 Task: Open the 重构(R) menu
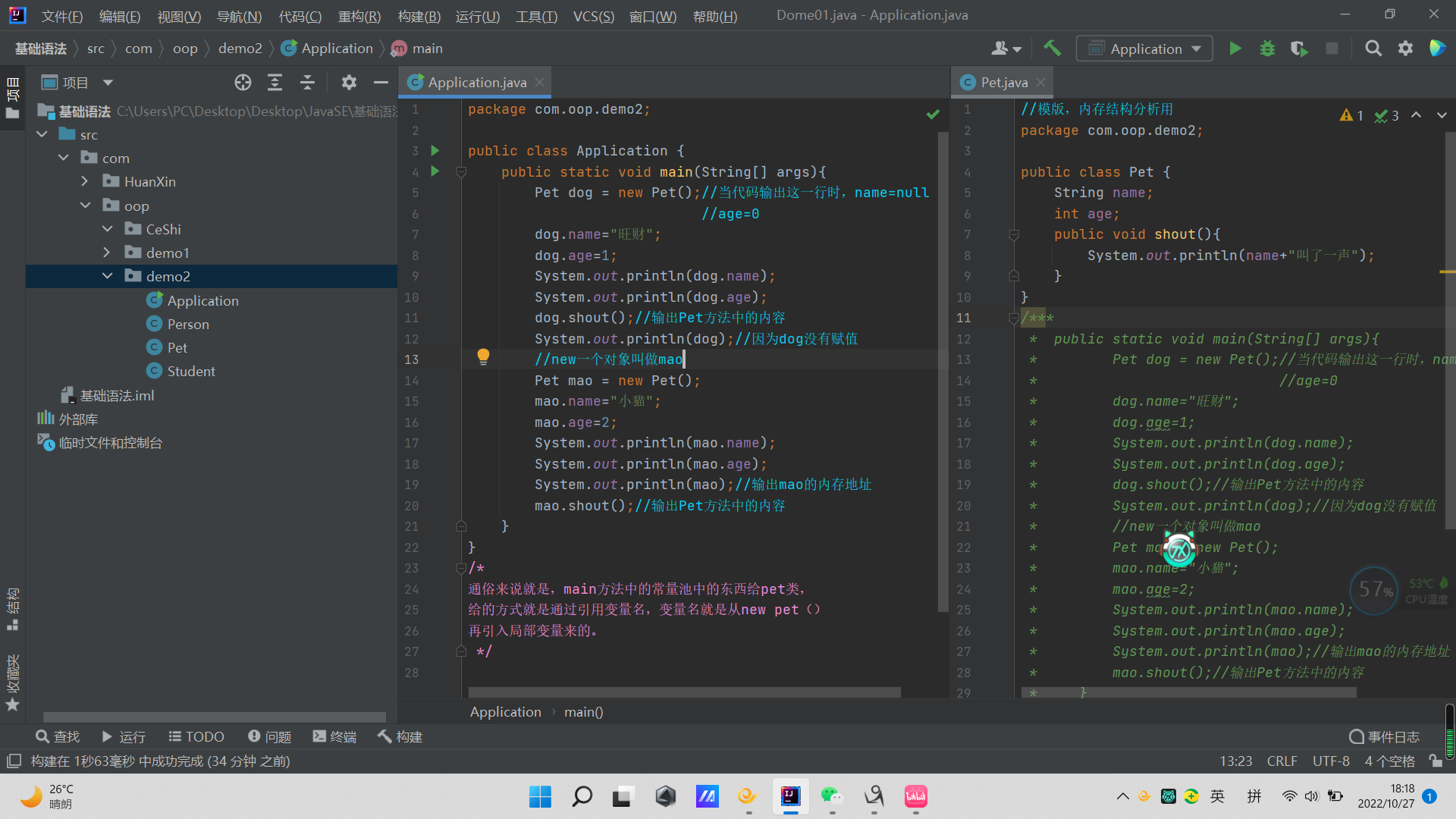point(359,16)
